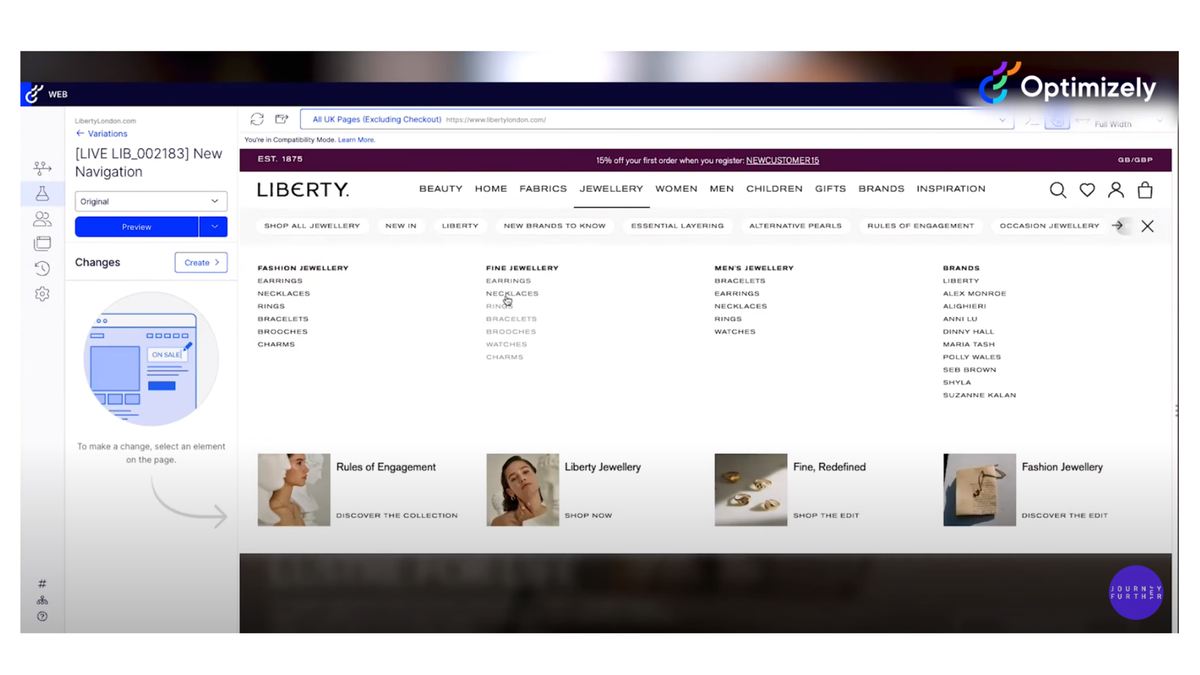
Task: Expand the Original variation dropdown
Action: (151, 201)
